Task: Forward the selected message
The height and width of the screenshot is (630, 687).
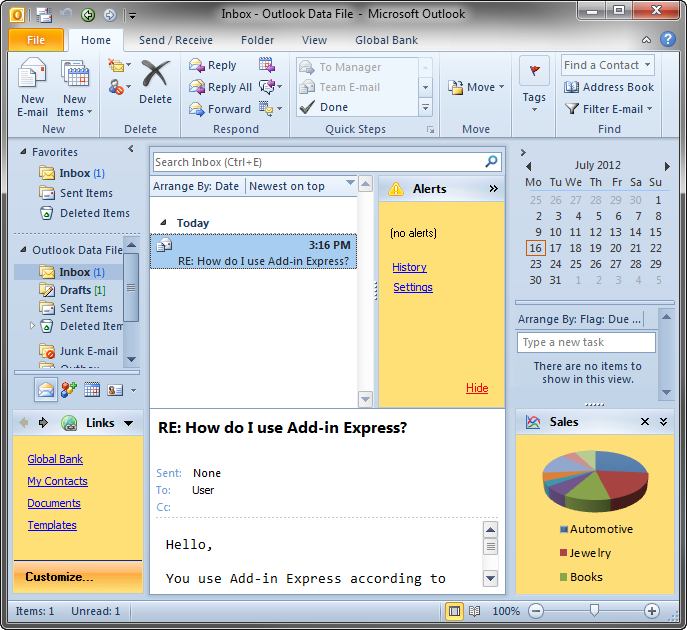Action: coord(220,109)
